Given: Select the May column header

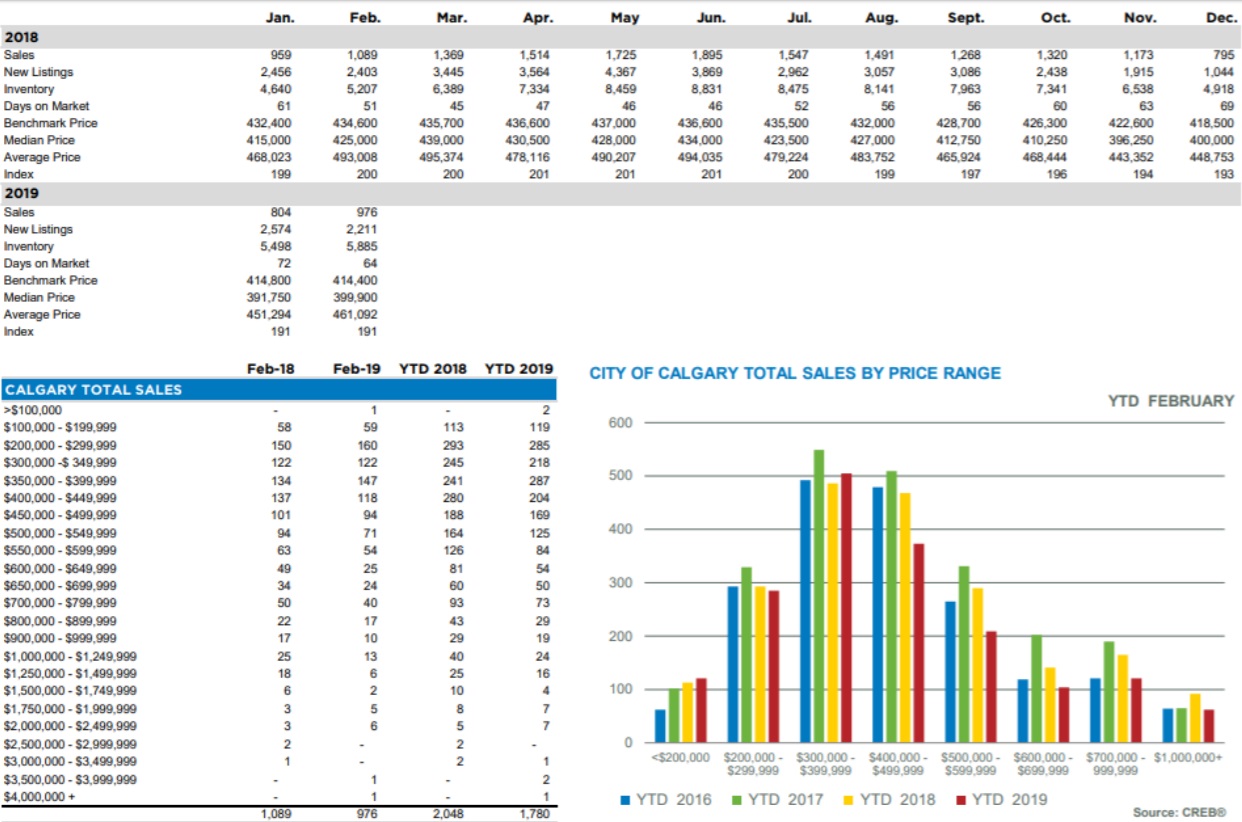Looking at the screenshot, I should [624, 18].
